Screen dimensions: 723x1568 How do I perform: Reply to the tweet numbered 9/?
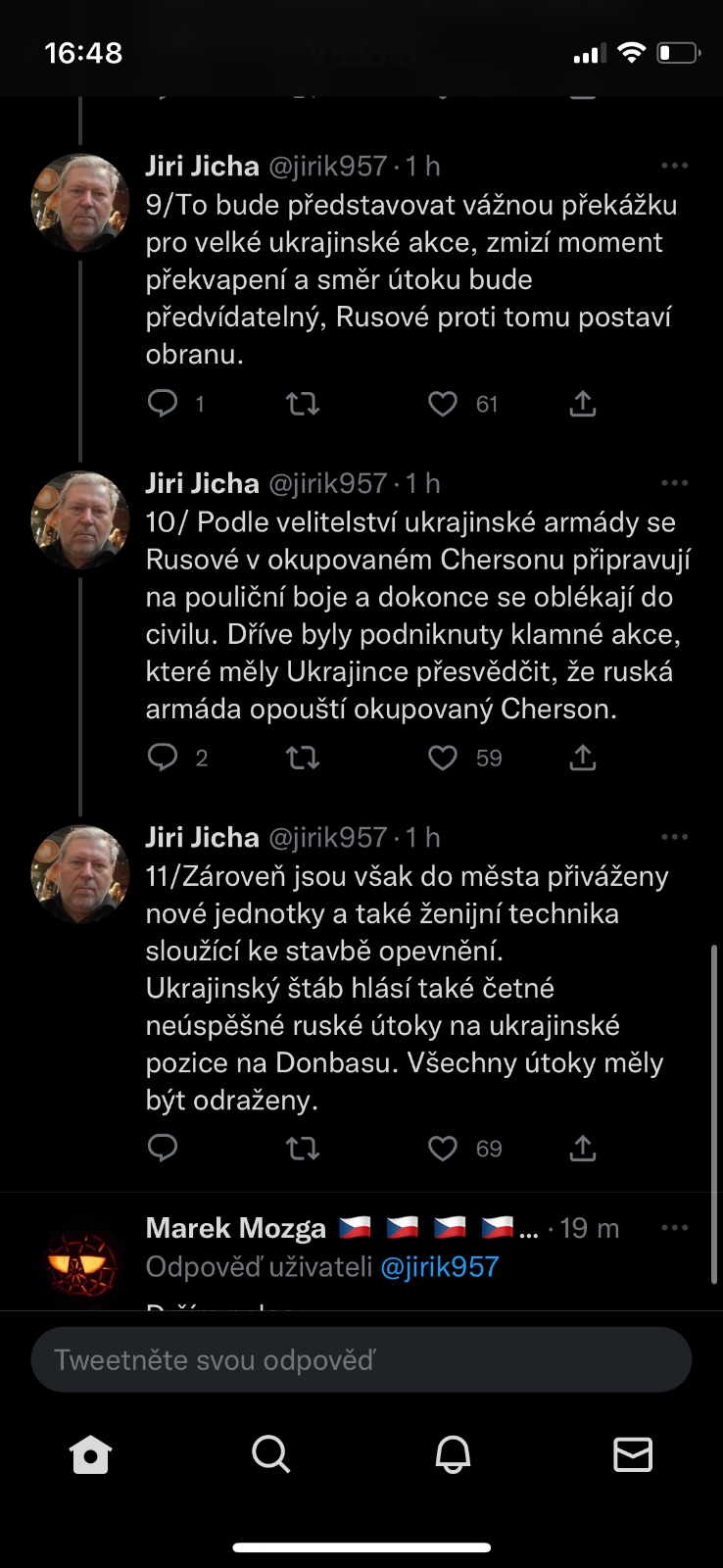point(163,404)
